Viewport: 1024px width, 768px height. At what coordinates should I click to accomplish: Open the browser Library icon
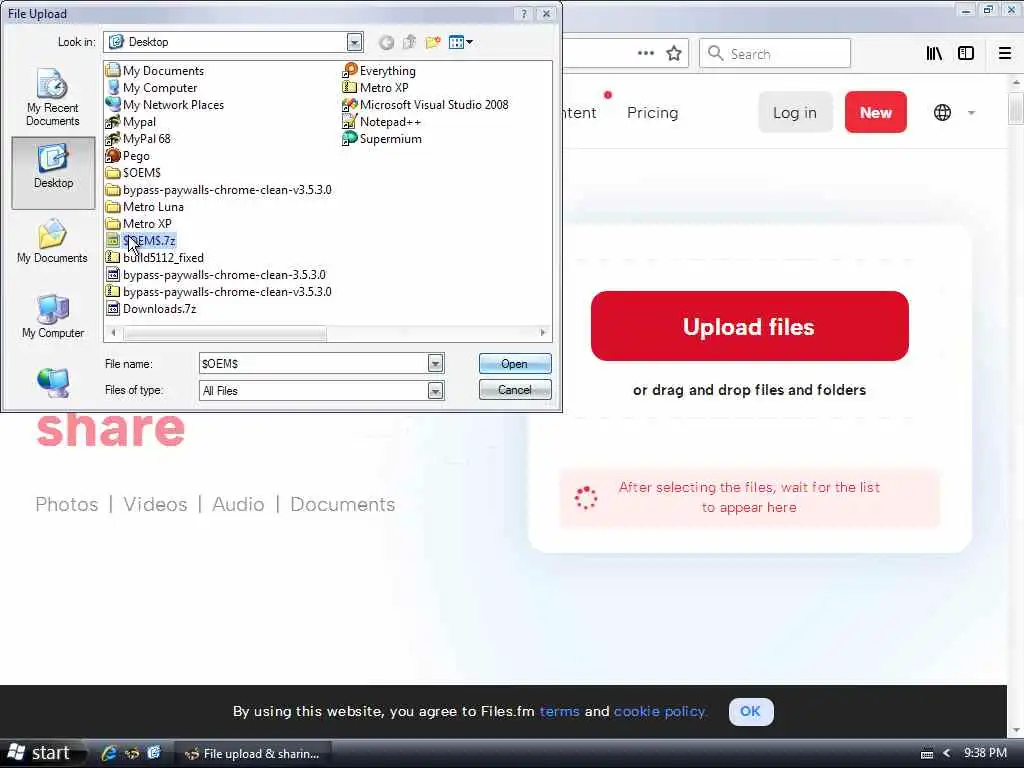934,53
